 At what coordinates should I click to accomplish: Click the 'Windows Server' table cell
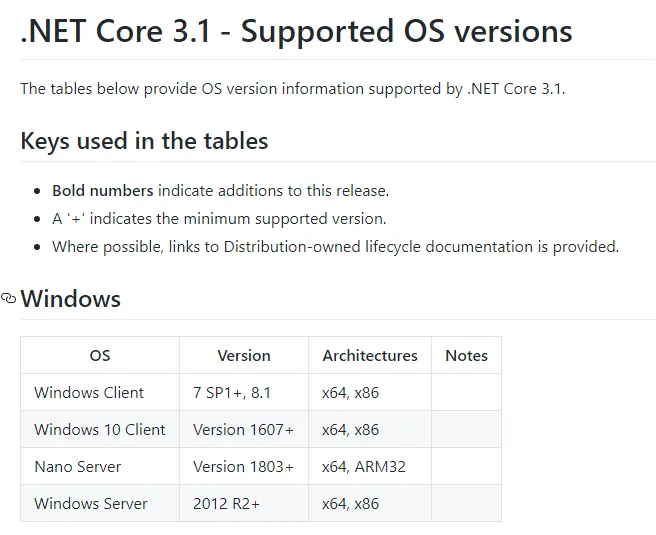click(x=91, y=503)
